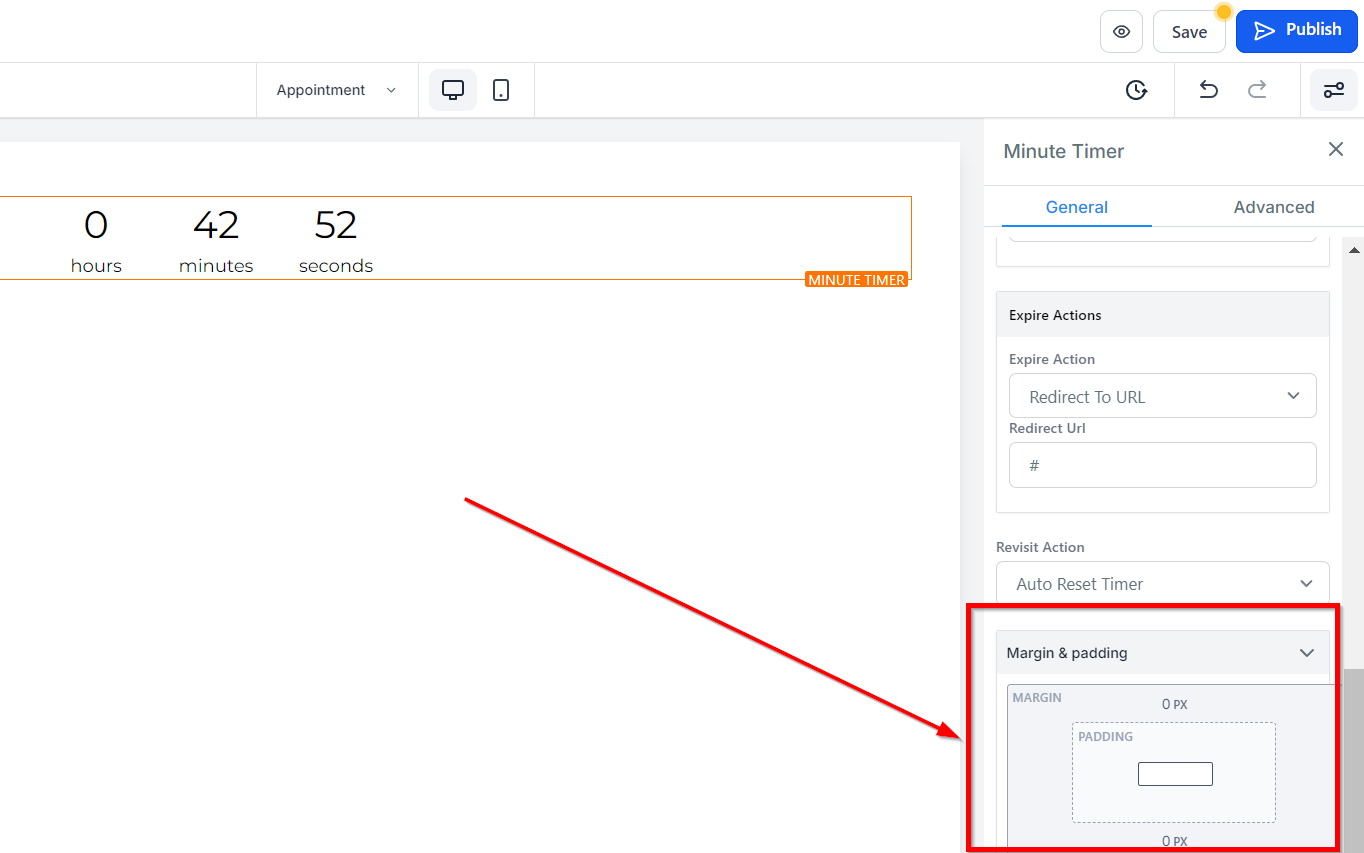Switch to mobile view icon
The image size is (1364, 853).
click(501, 90)
